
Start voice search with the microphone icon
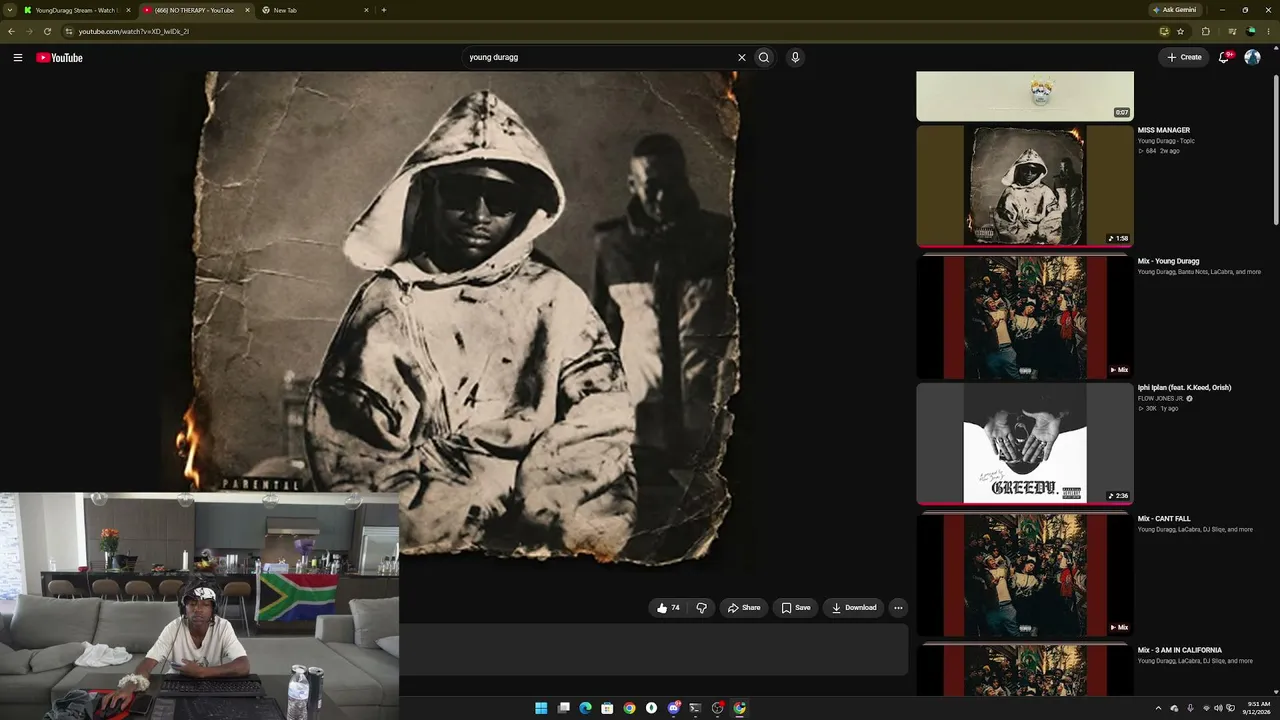click(795, 57)
